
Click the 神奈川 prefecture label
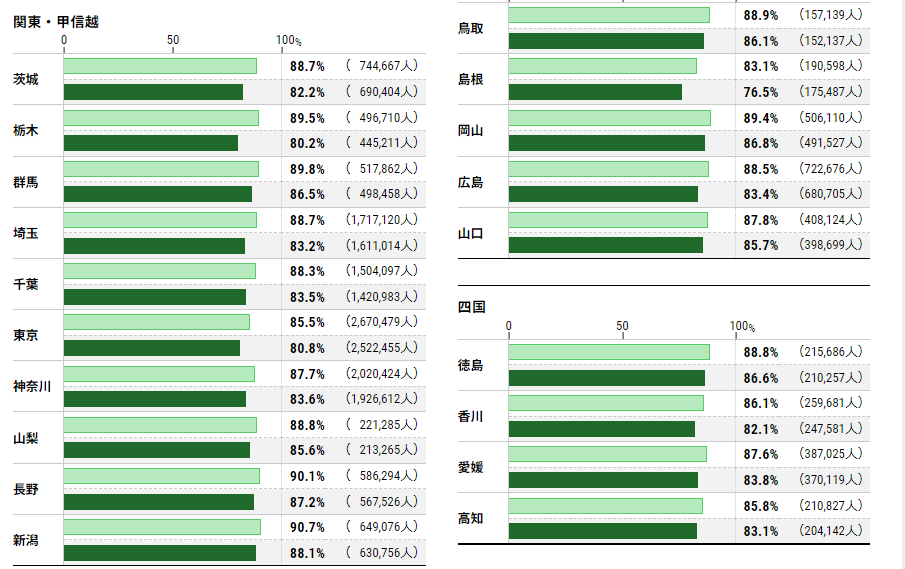[32, 386]
